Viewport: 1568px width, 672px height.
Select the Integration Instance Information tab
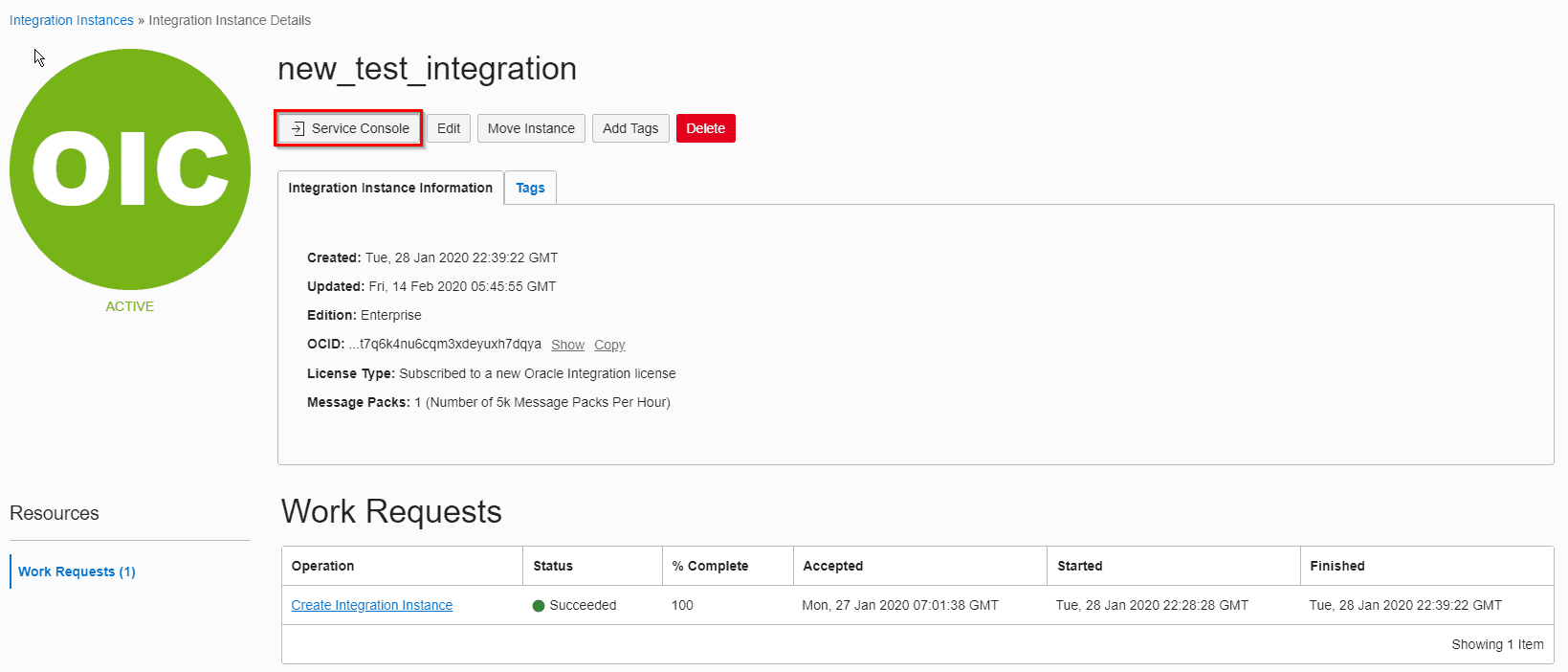390,188
